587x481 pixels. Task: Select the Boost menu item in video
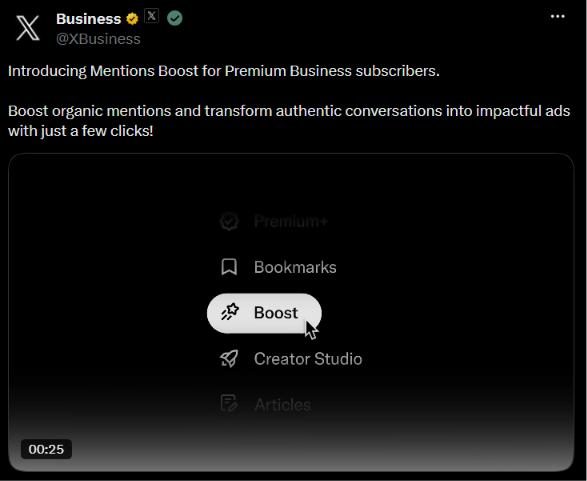pyautogui.click(x=264, y=313)
